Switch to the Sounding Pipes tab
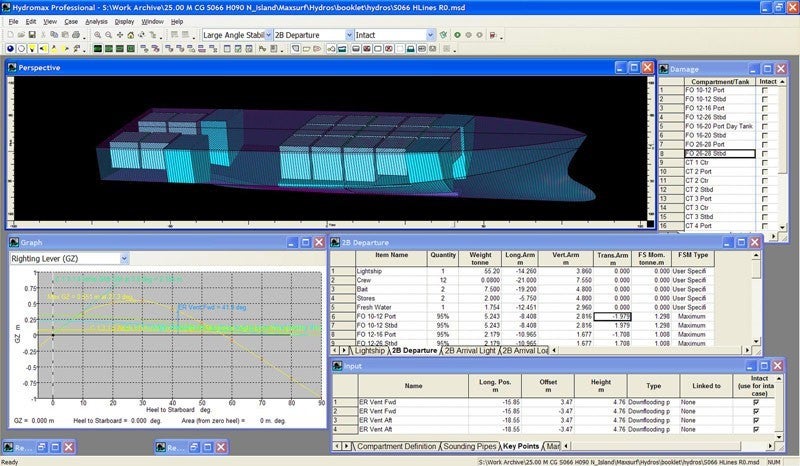The height and width of the screenshot is (466, 800). (x=469, y=446)
